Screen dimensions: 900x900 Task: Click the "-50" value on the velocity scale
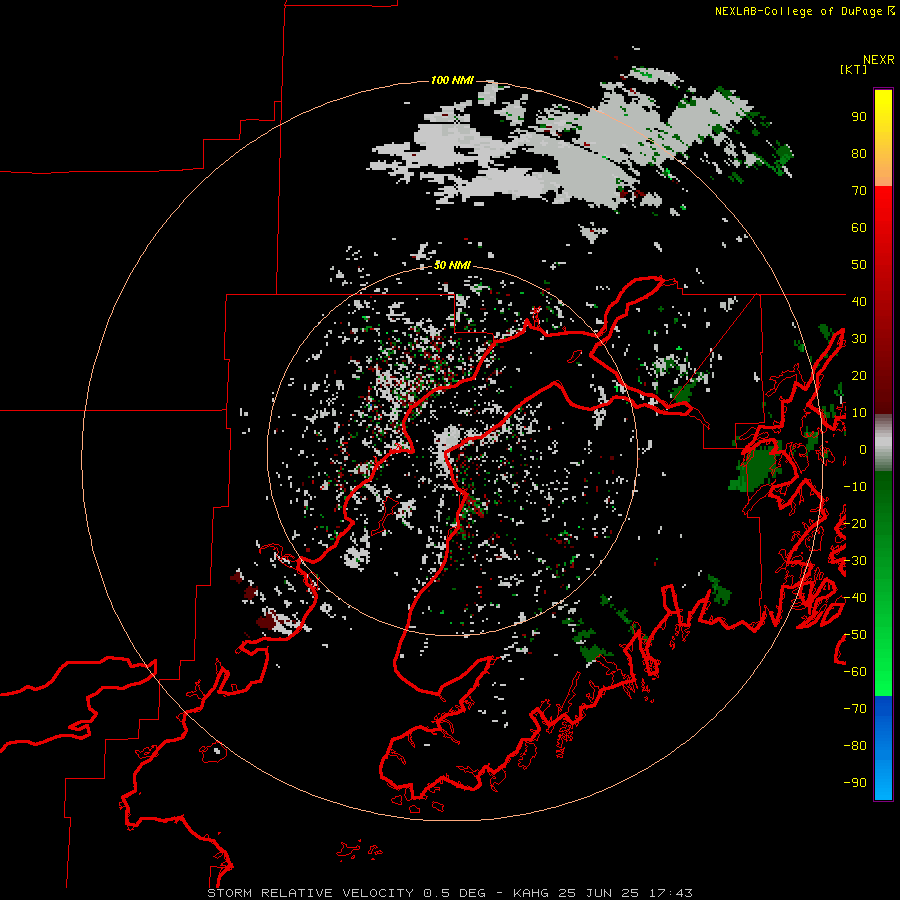click(855, 635)
